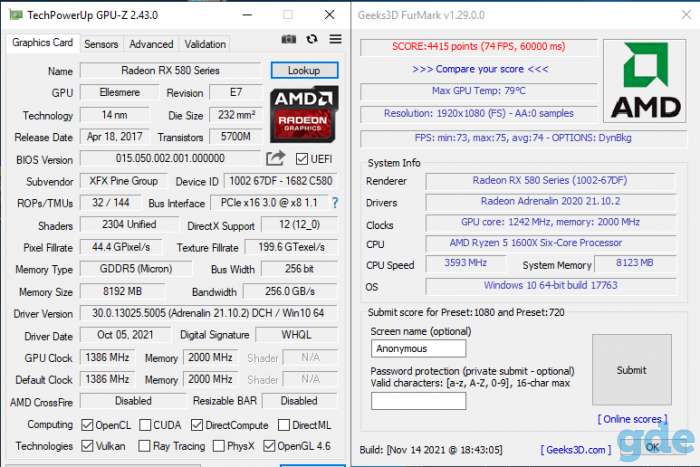This screenshot has height=467, width=700.
Task: Click the Lookup button
Action: click(304, 71)
